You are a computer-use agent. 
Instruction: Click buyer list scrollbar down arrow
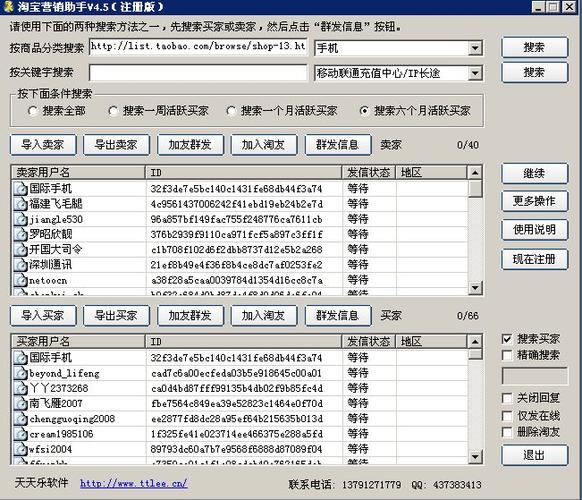[475, 457]
